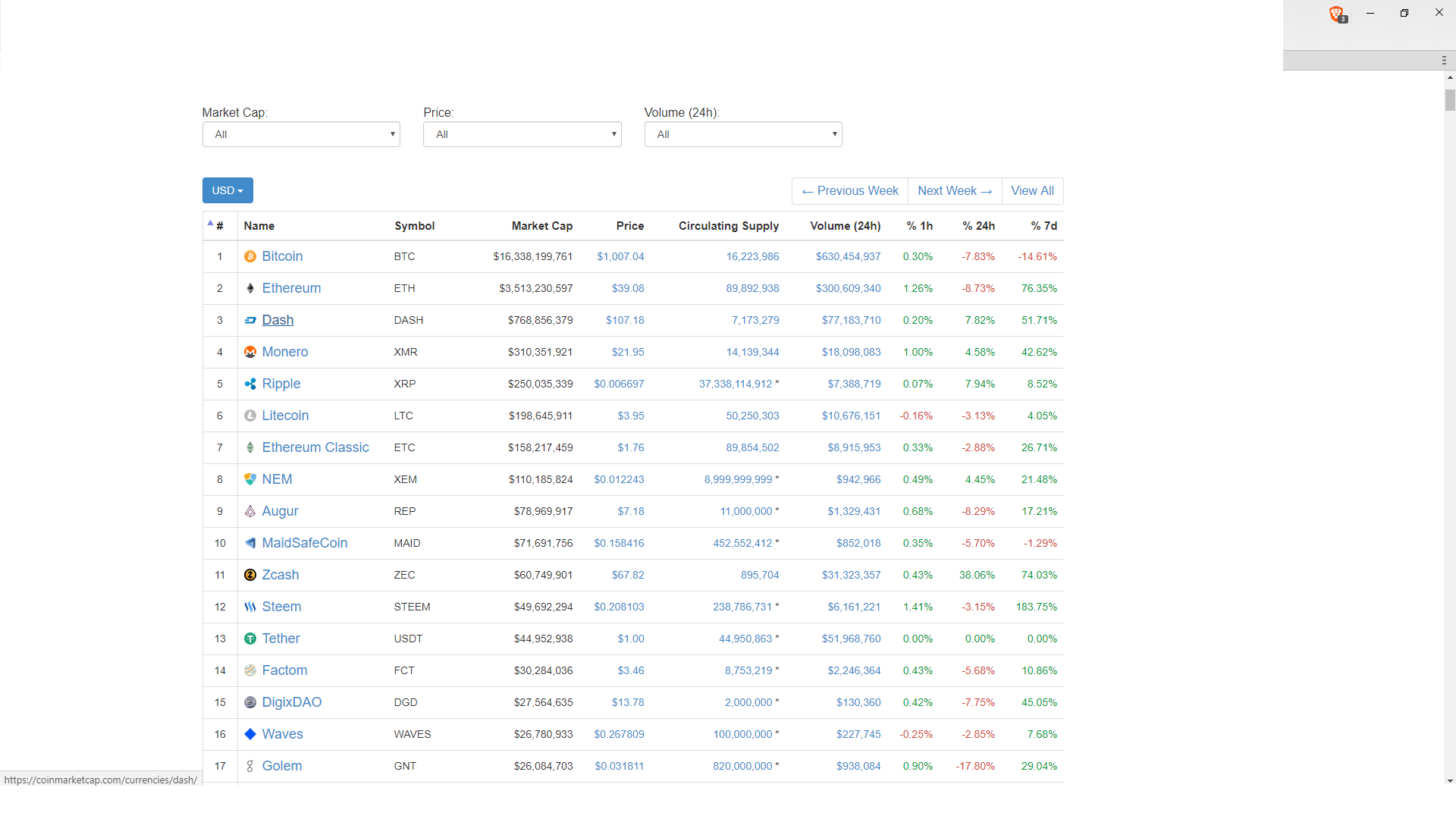Sort by % 1h column
Viewport: 1456px width, 819px height.
pyautogui.click(x=920, y=226)
